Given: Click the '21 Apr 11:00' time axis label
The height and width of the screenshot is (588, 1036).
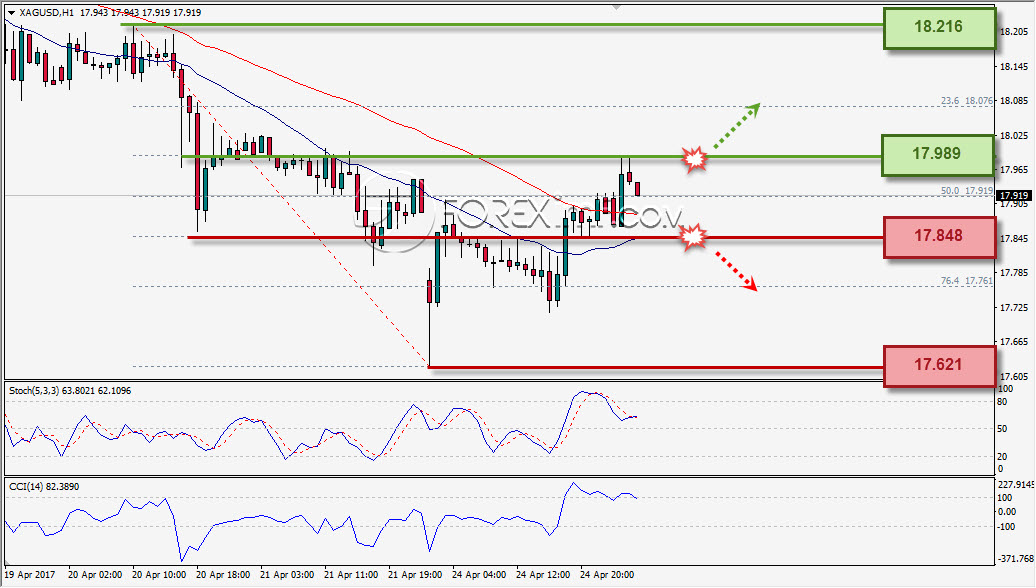Looking at the screenshot, I should coord(352,575).
